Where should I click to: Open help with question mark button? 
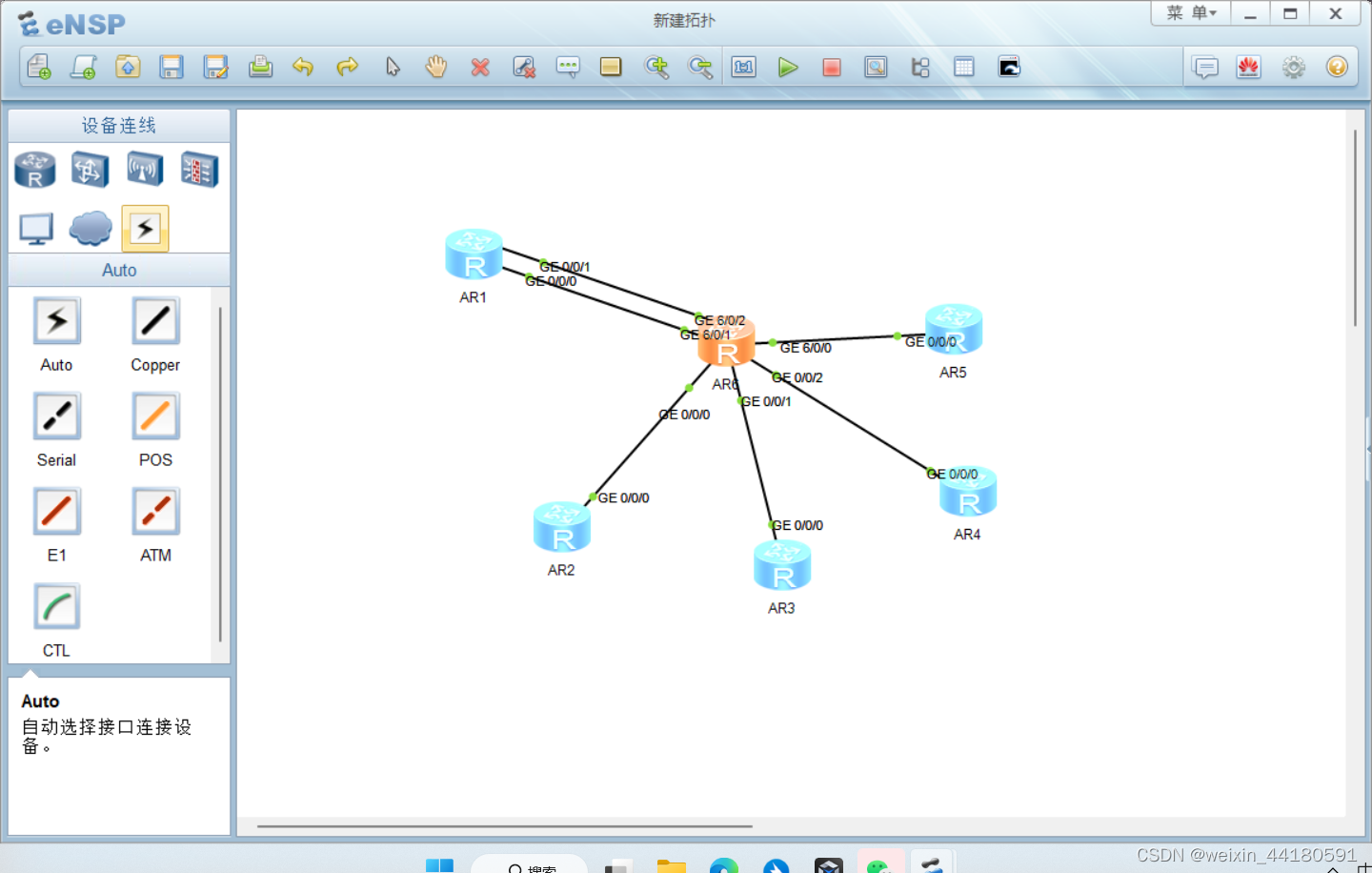point(1337,67)
